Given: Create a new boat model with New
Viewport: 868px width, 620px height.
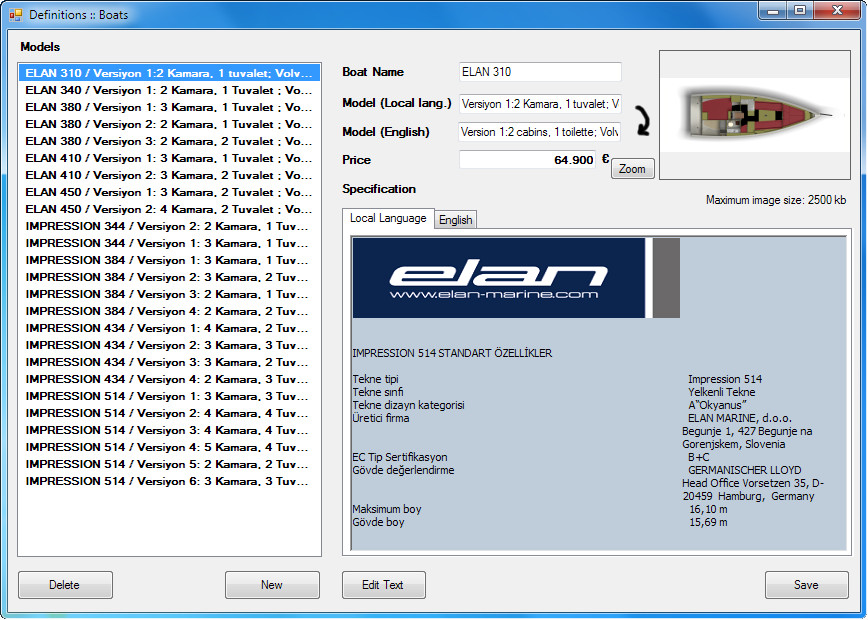Looking at the screenshot, I should tap(272, 585).
